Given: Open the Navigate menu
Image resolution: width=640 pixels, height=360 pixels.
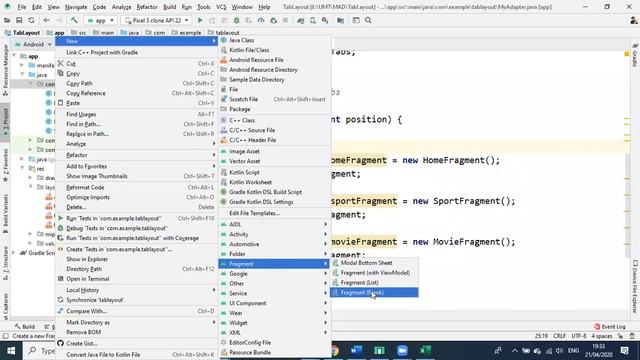Looking at the screenshot, I should [76, 7].
